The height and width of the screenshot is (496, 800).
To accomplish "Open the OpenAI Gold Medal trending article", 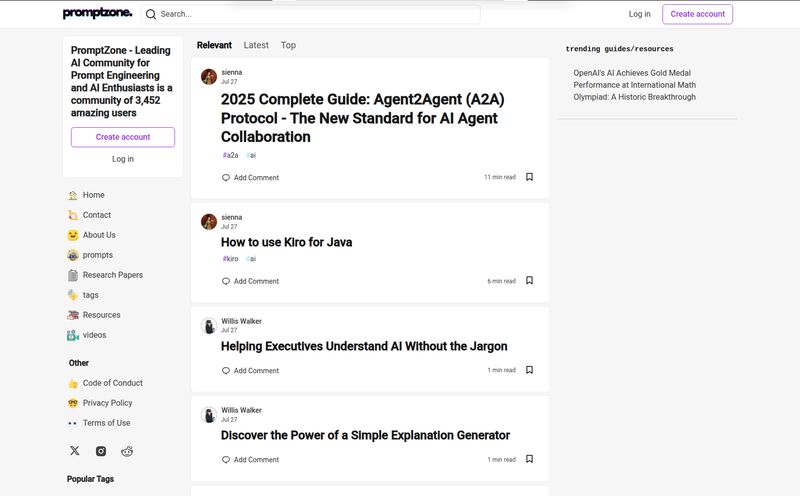I will pos(634,85).
